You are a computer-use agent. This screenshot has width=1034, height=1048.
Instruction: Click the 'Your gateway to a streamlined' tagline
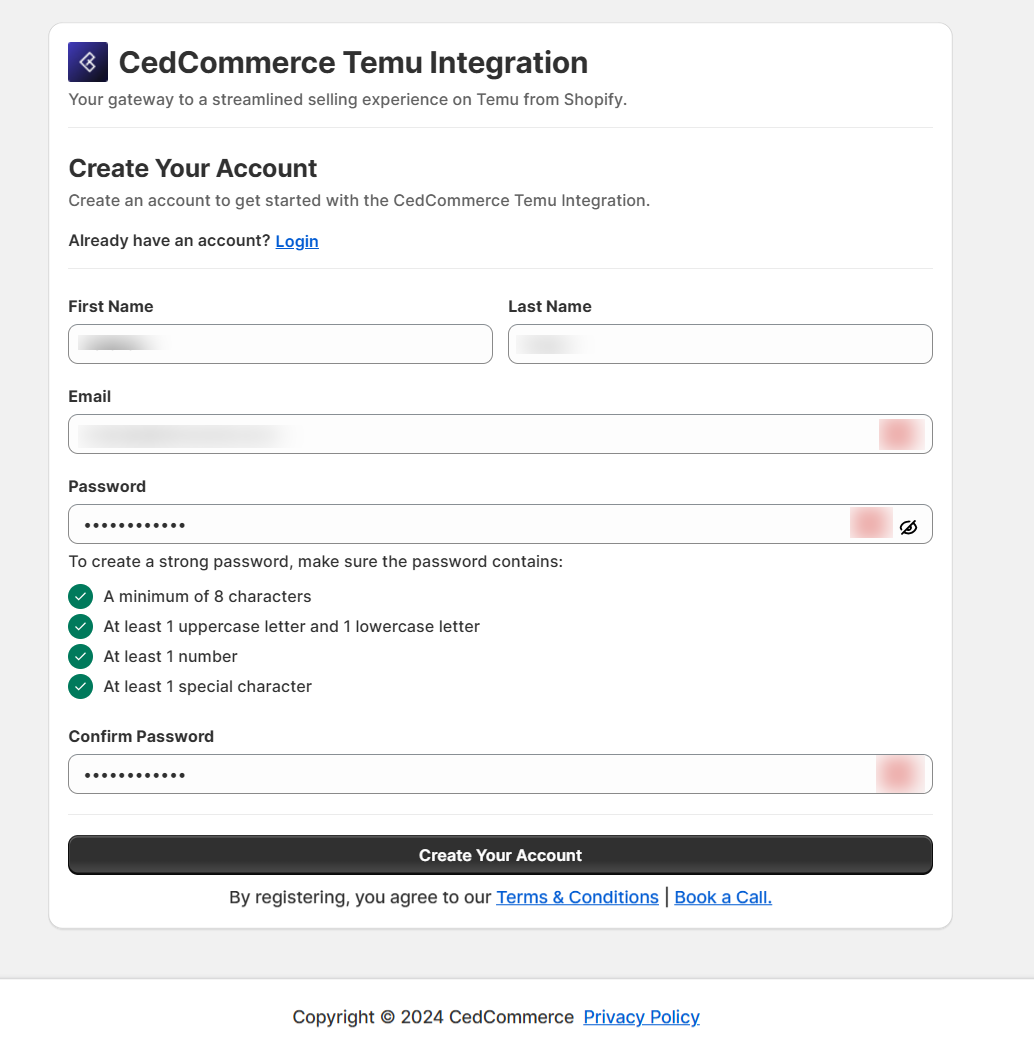348,100
